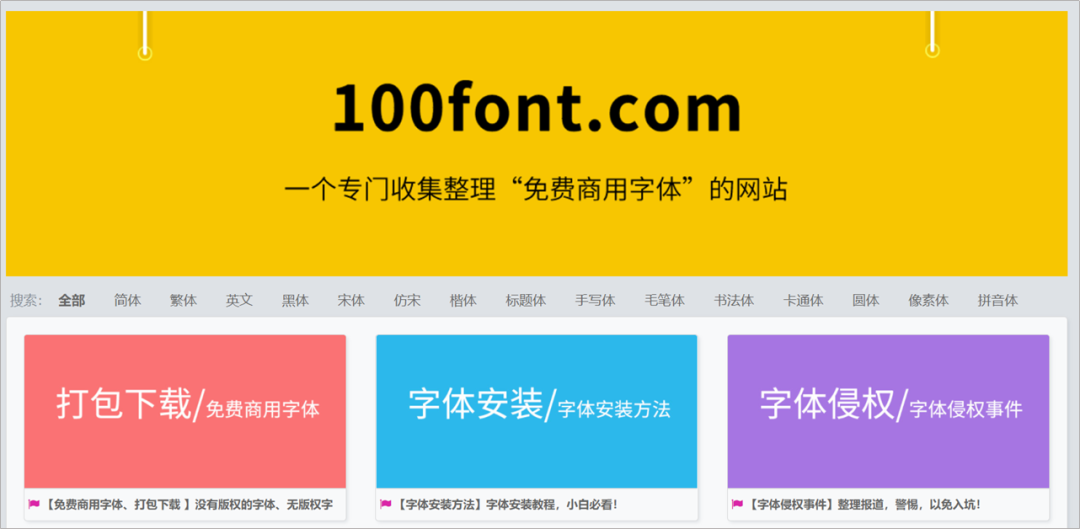The width and height of the screenshot is (1080, 529).
Task: Open the 宋体 category
Action: (352, 300)
